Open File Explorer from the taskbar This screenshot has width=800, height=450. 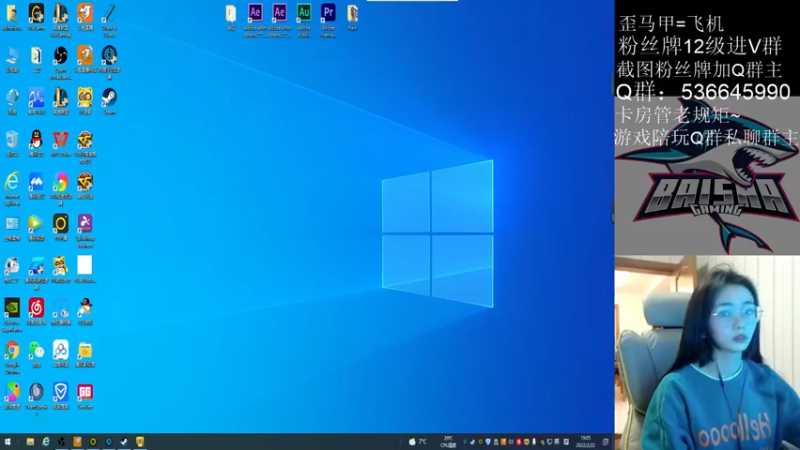click(x=30, y=442)
